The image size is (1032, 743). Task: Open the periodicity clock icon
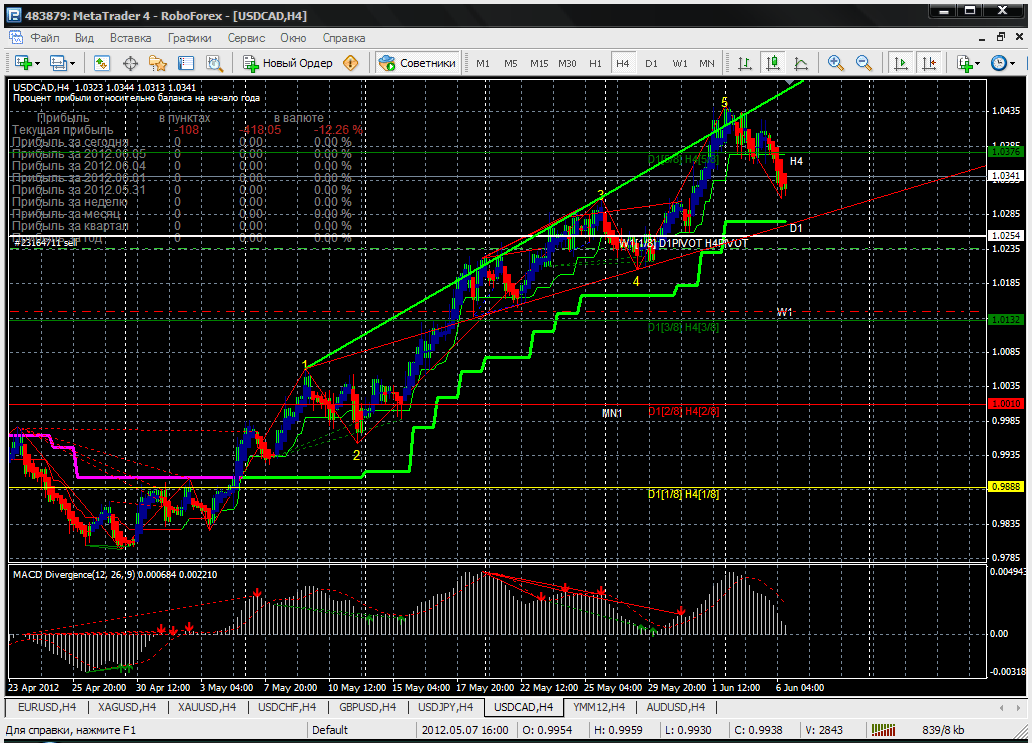click(x=999, y=63)
